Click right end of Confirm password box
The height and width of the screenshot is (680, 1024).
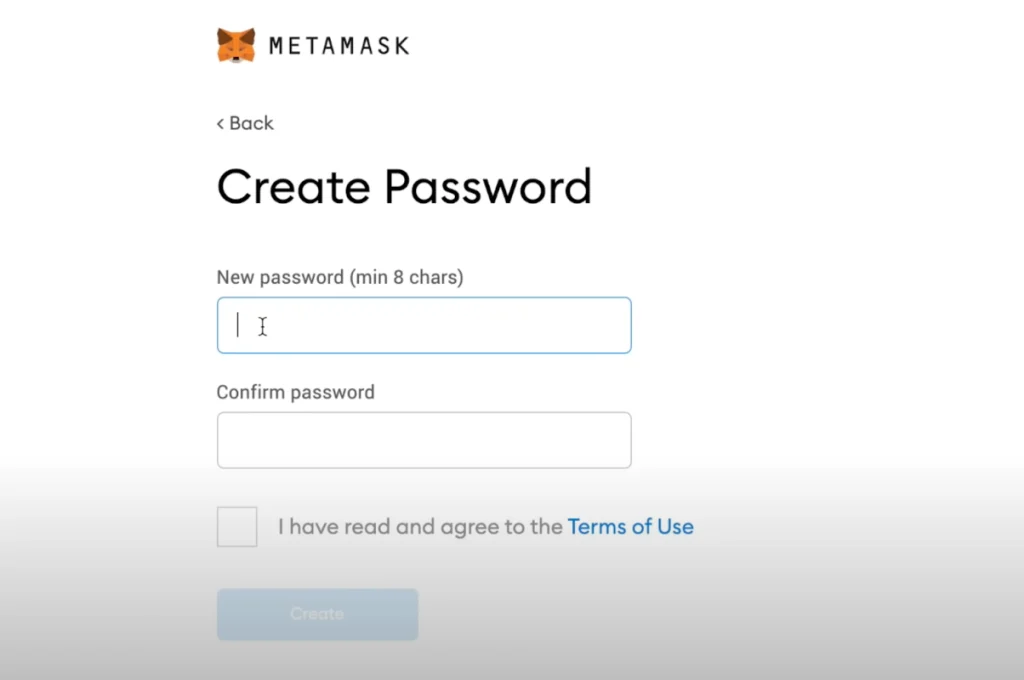[612, 440]
